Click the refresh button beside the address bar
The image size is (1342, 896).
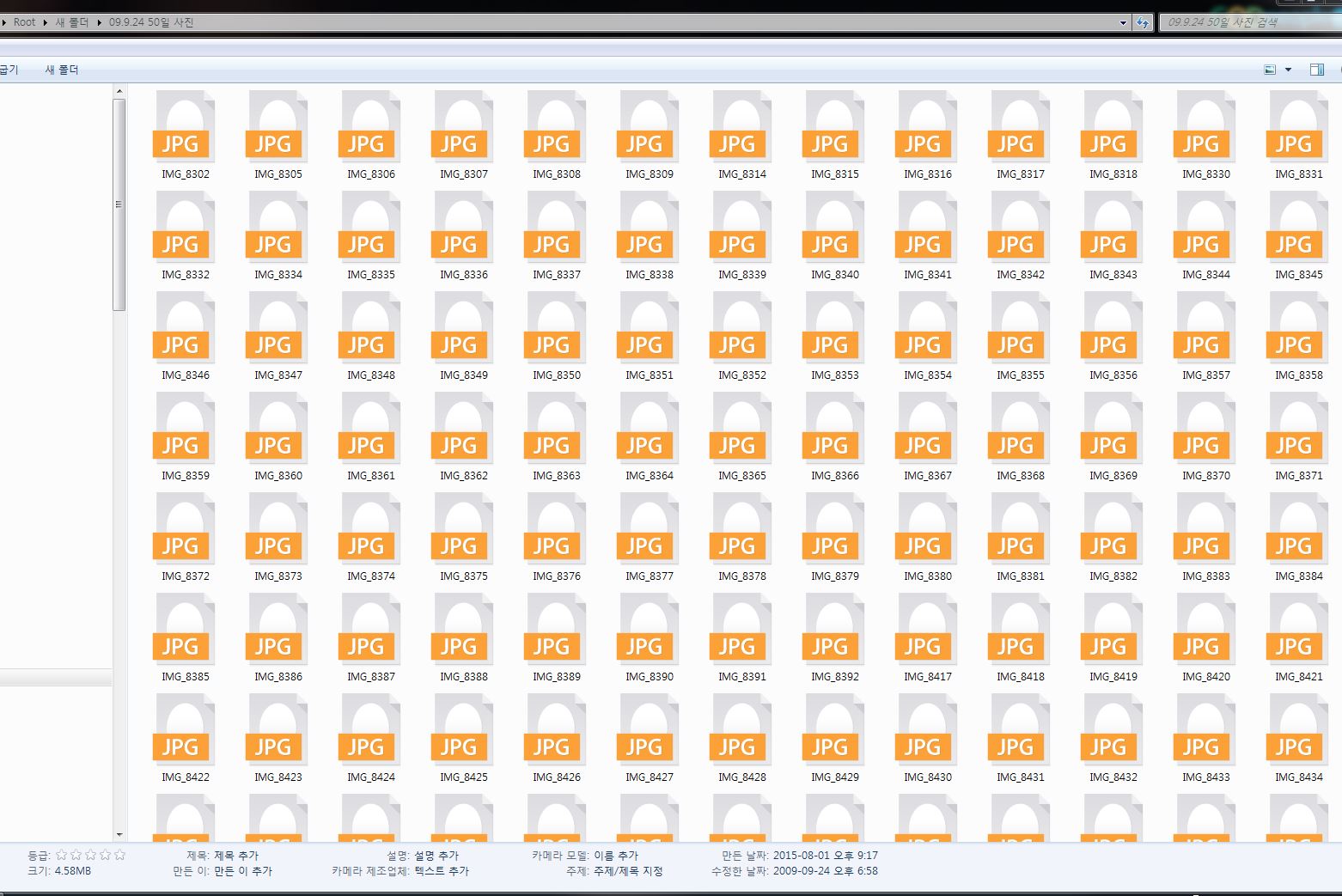1142,22
